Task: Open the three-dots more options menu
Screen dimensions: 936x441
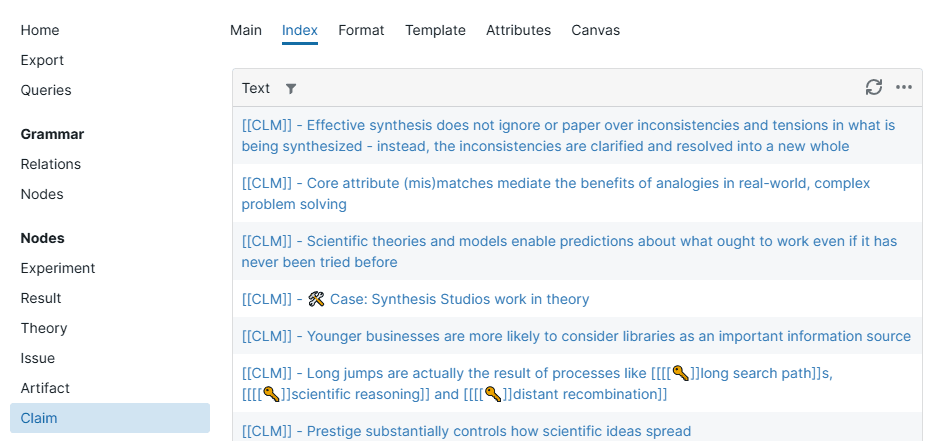Action: [904, 87]
